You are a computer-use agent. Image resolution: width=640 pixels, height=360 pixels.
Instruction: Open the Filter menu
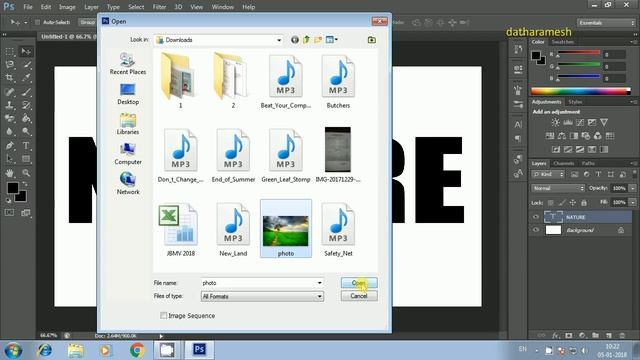[x=159, y=7]
